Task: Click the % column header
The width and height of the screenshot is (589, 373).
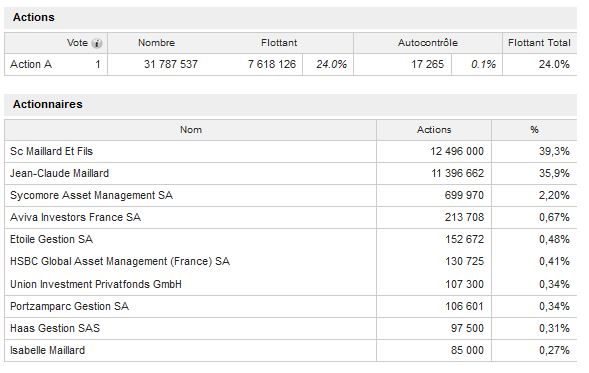Action: (534, 130)
